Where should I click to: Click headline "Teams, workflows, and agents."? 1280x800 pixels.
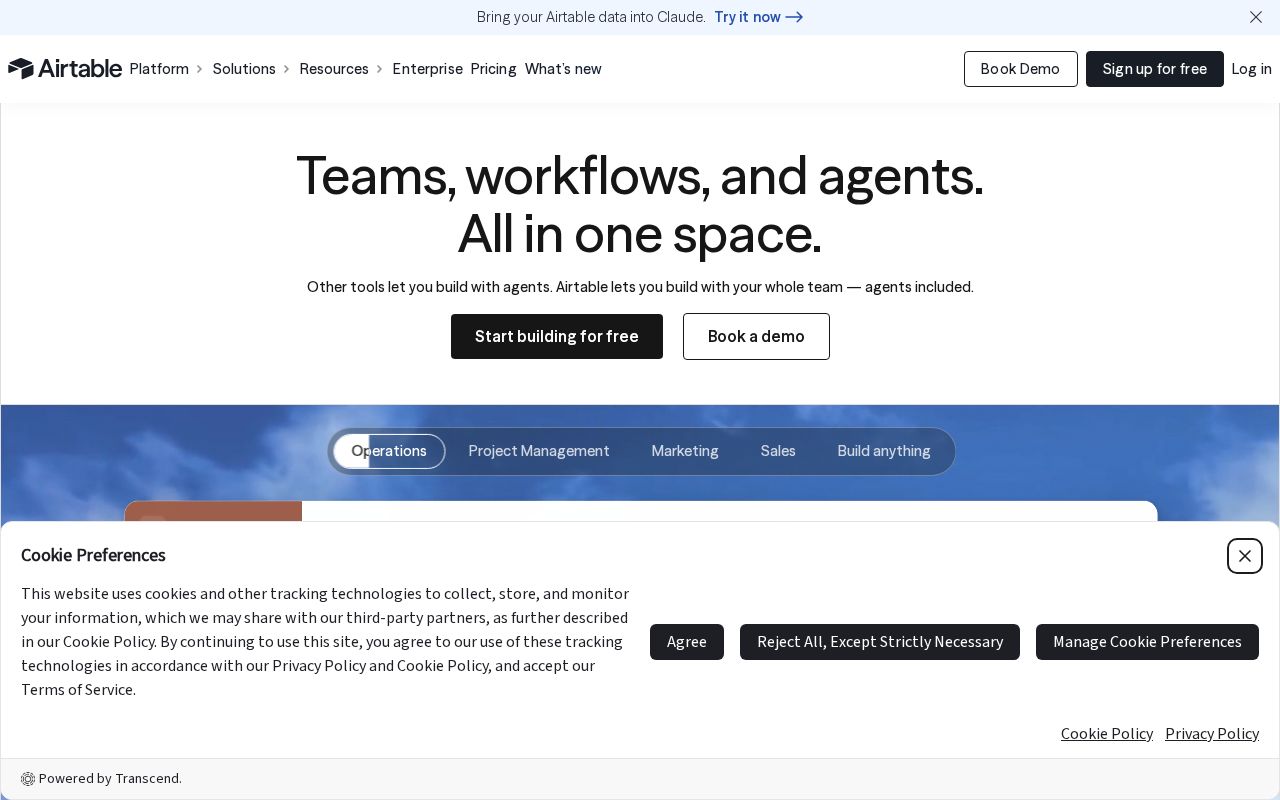pyautogui.click(x=640, y=176)
